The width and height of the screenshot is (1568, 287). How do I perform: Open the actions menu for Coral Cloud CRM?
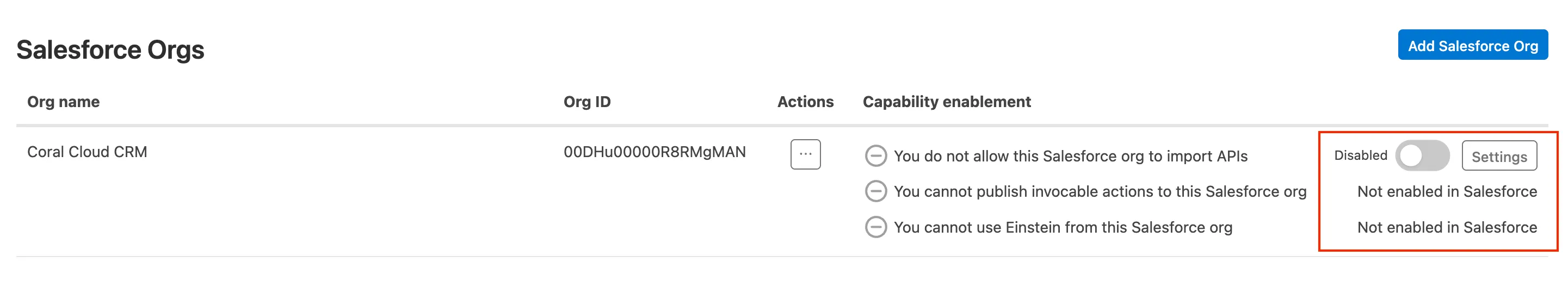tap(805, 154)
